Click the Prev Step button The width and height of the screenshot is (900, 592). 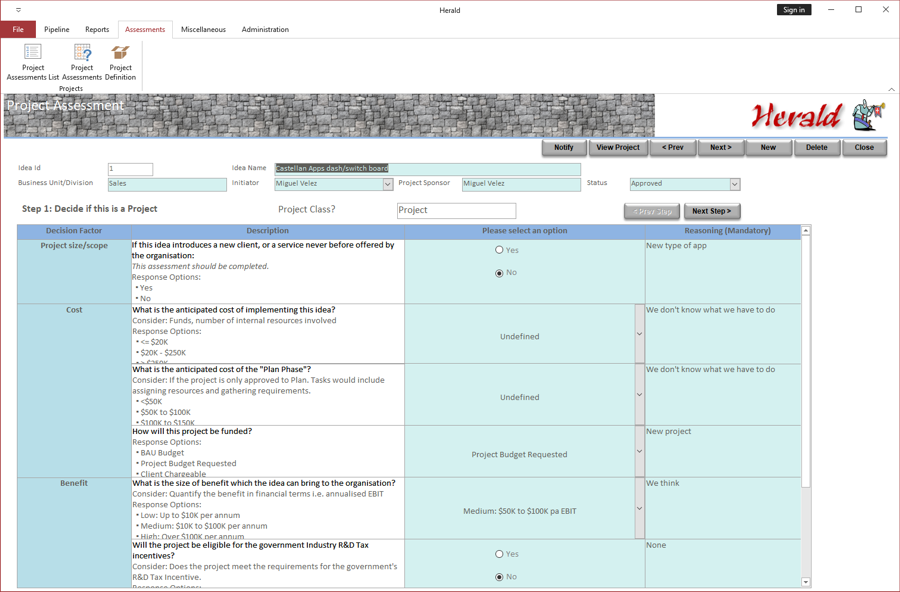tap(652, 211)
